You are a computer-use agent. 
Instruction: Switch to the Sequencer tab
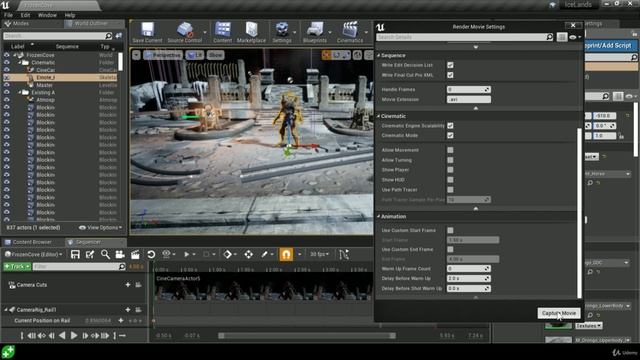[88, 242]
